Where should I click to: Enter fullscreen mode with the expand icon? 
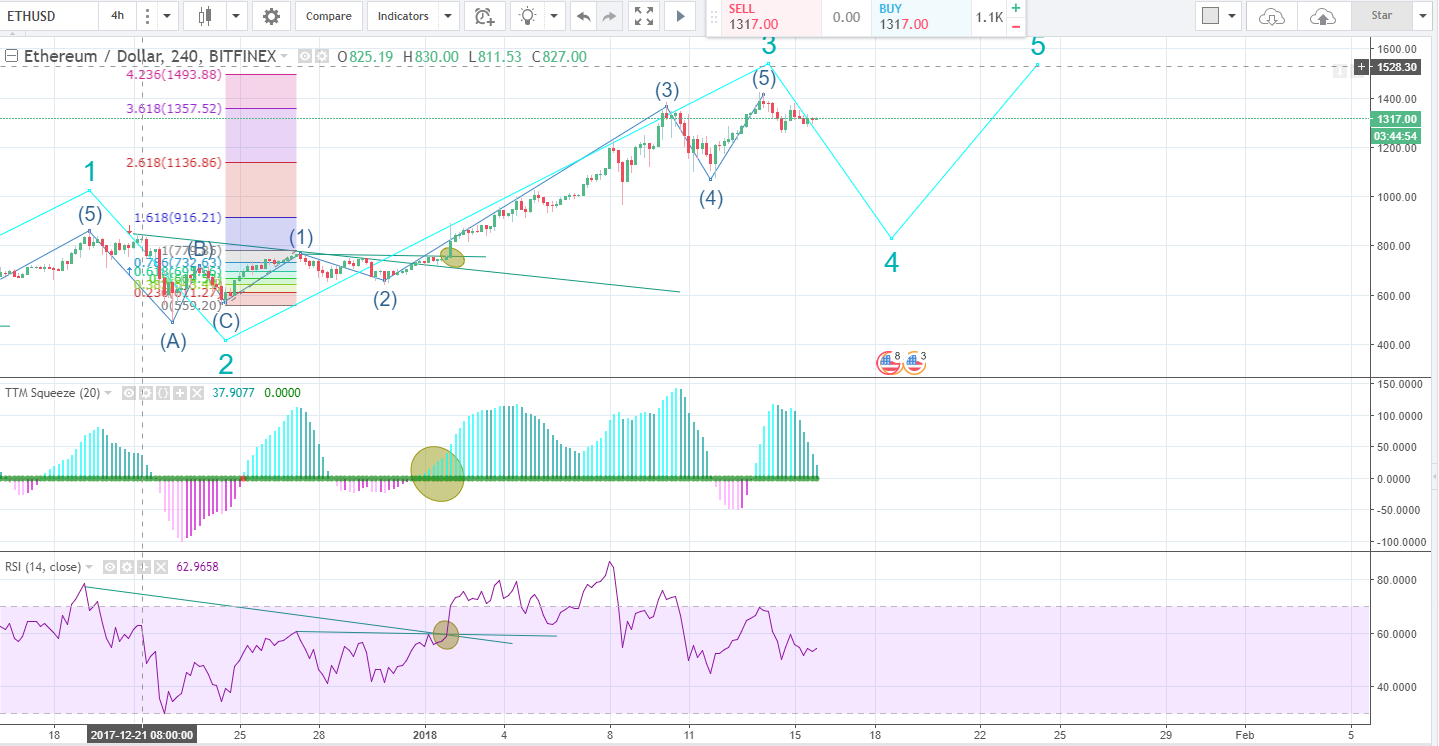click(643, 16)
